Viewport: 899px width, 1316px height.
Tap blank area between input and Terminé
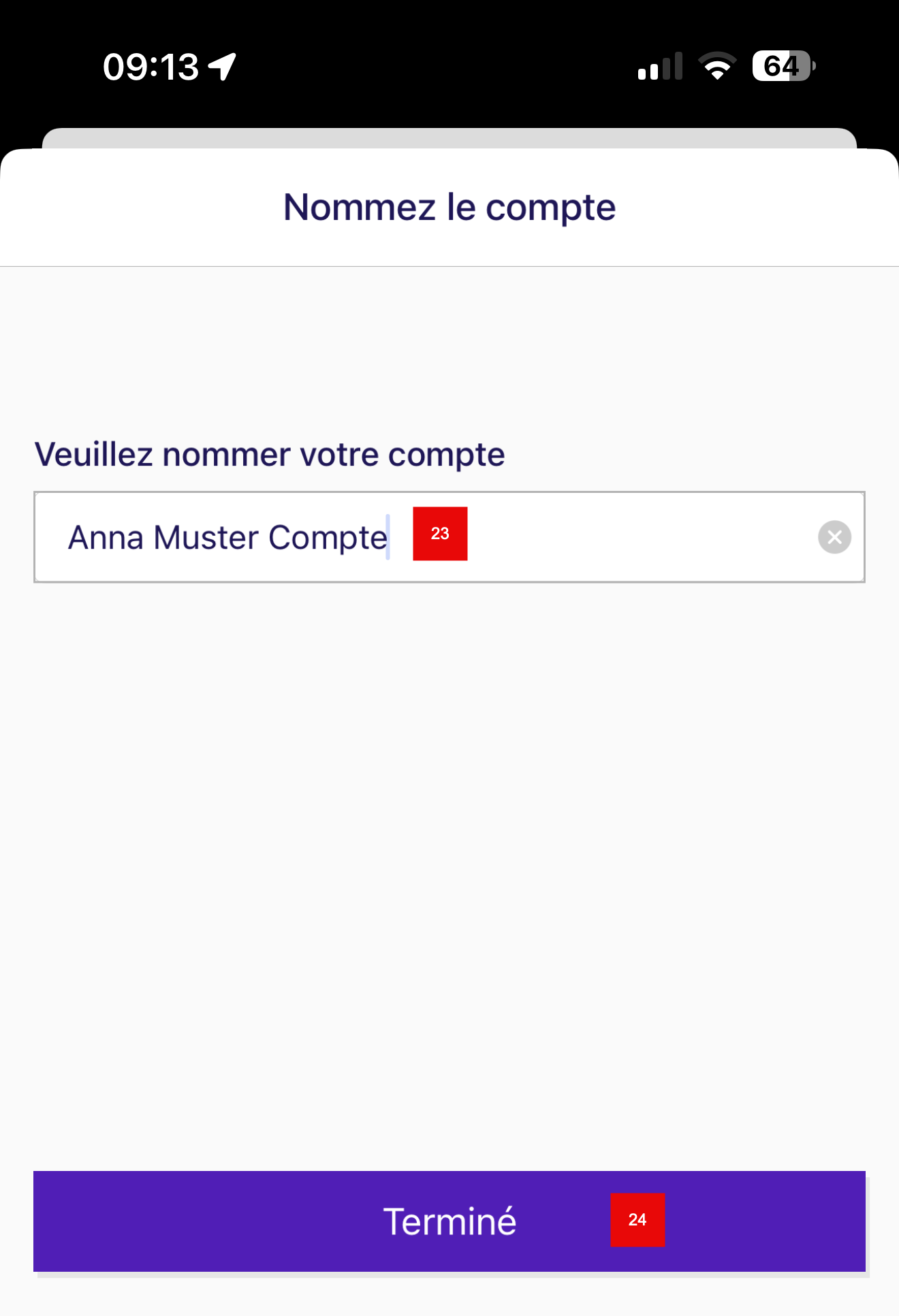[449, 871]
